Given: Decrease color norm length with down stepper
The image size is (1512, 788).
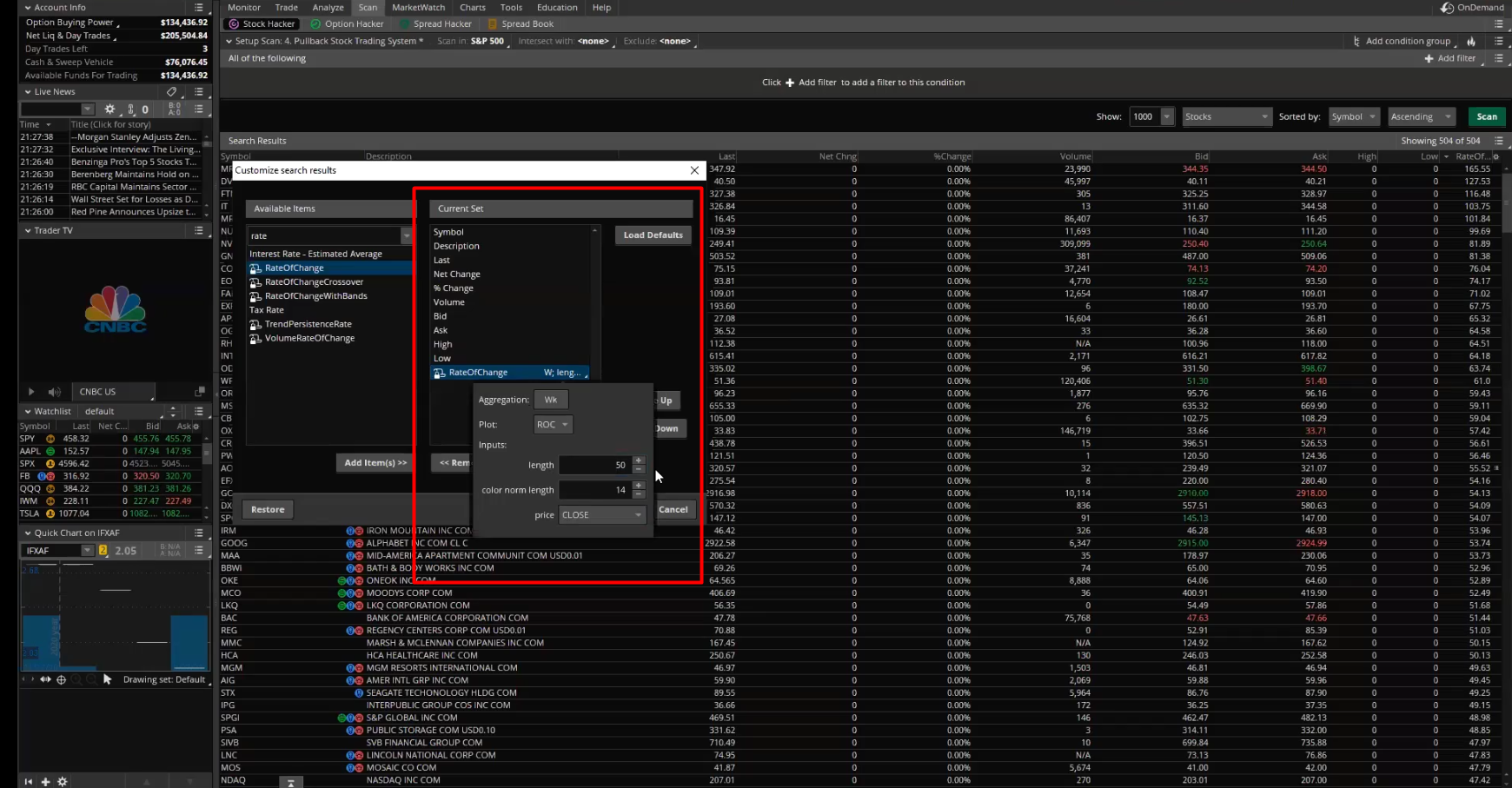Looking at the screenshot, I should [x=639, y=494].
